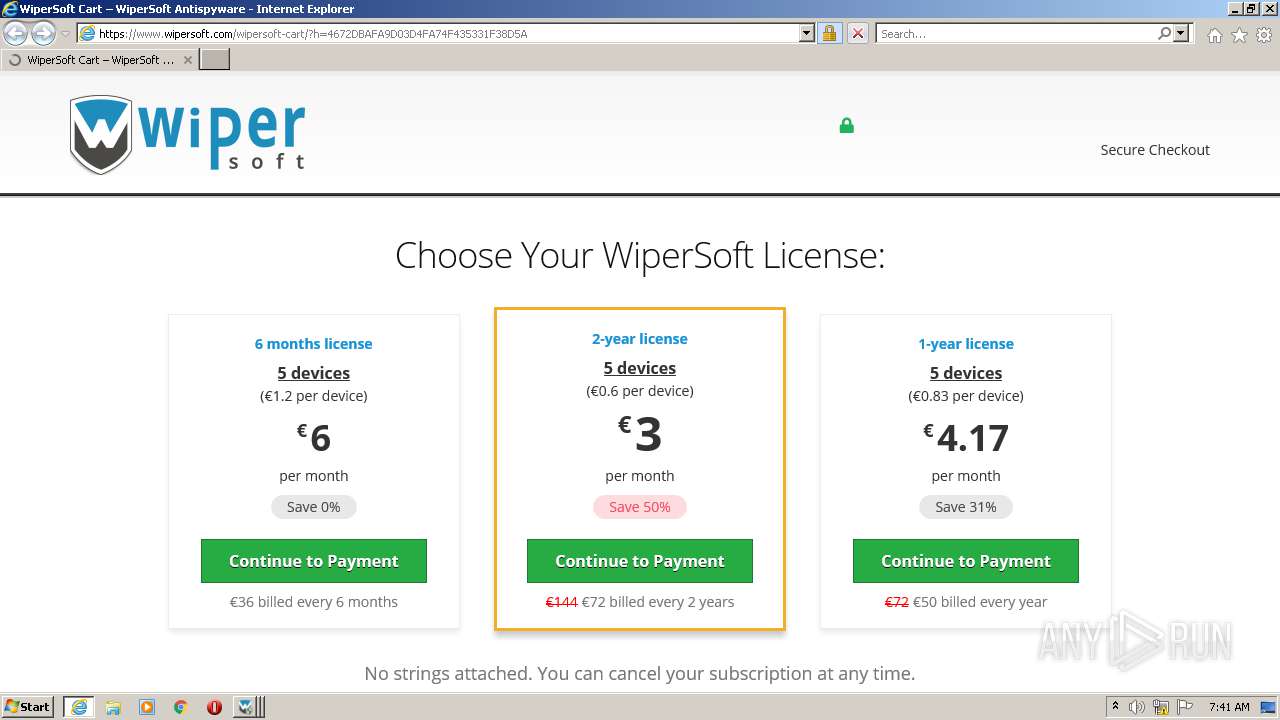Click the Save 31% badge
This screenshot has height=720, width=1280.
pos(966,507)
